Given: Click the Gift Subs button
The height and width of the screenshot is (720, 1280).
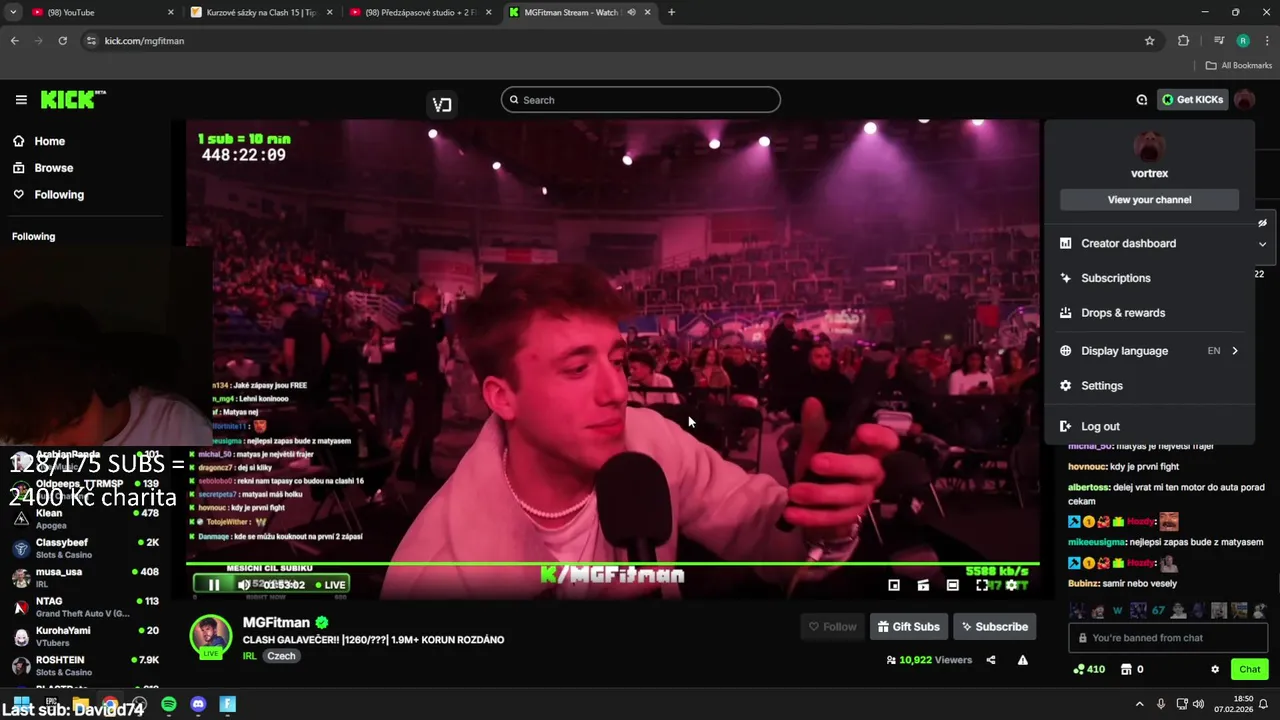Looking at the screenshot, I should (908, 627).
